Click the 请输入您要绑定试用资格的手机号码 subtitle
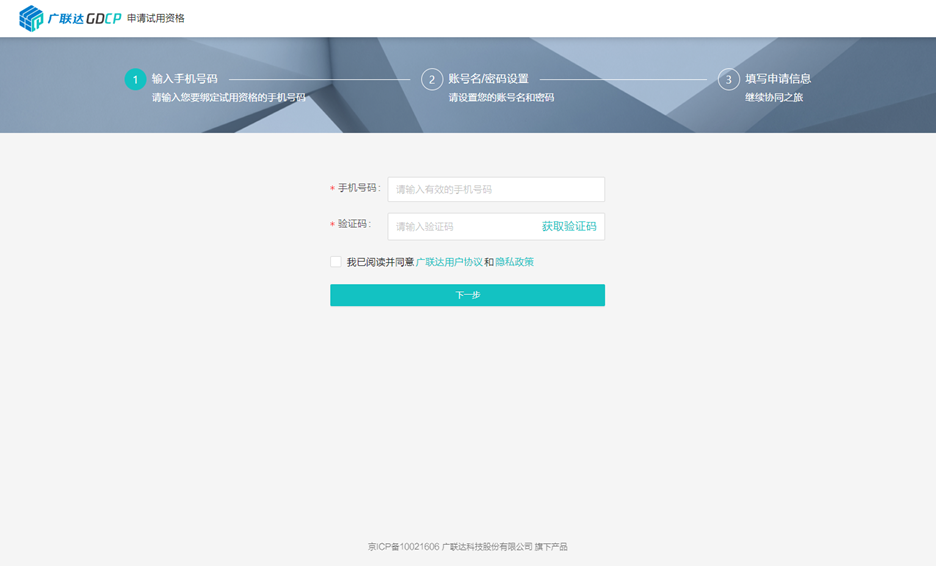The height and width of the screenshot is (566, 936). pos(229,97)
